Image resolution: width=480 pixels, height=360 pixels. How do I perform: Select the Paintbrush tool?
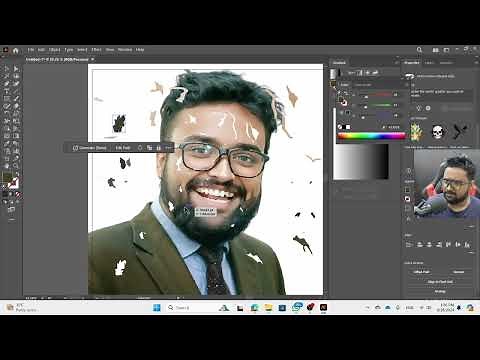pyautogui.click(x=16, y=99)
